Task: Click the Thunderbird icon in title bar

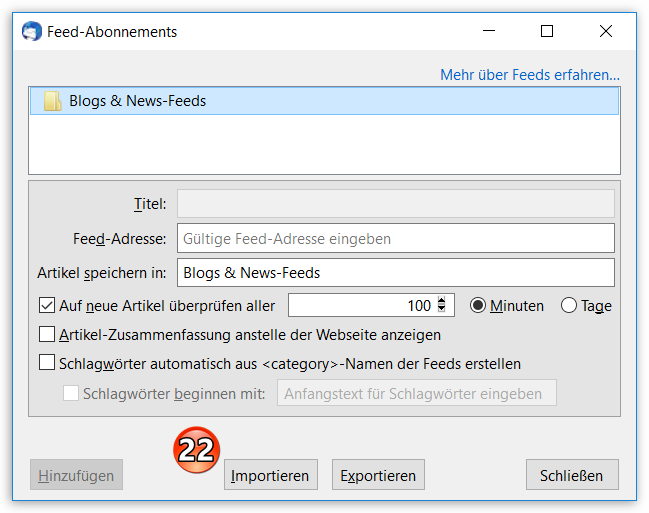Action: pos(32,32)
